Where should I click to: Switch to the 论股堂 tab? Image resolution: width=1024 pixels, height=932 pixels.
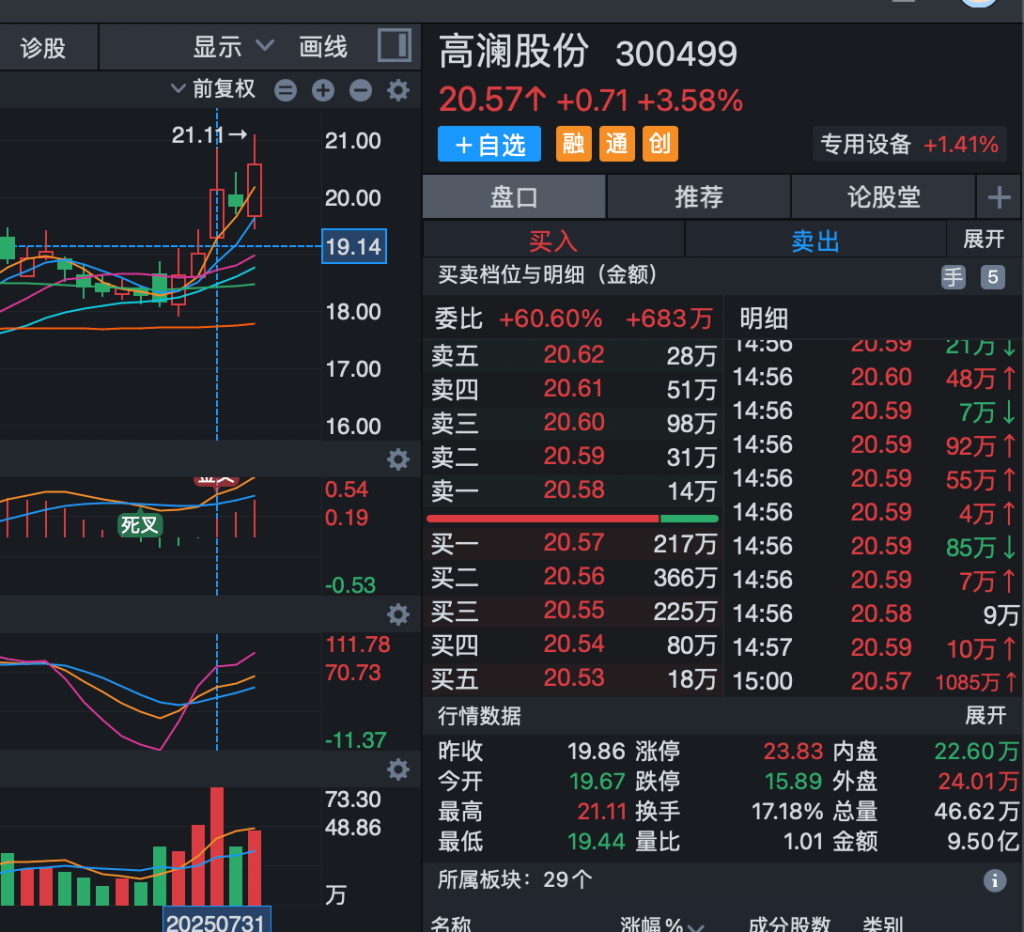coord(884,197)
